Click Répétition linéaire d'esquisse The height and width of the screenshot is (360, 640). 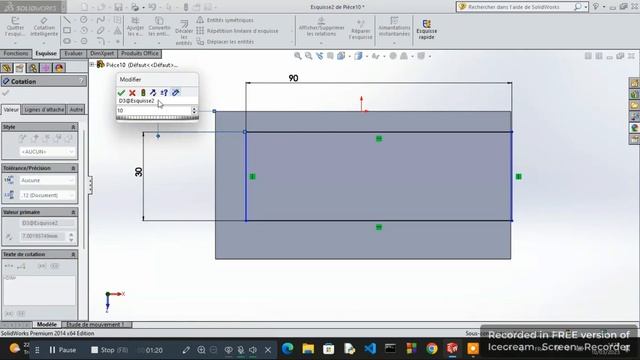(x=237, y=31)
